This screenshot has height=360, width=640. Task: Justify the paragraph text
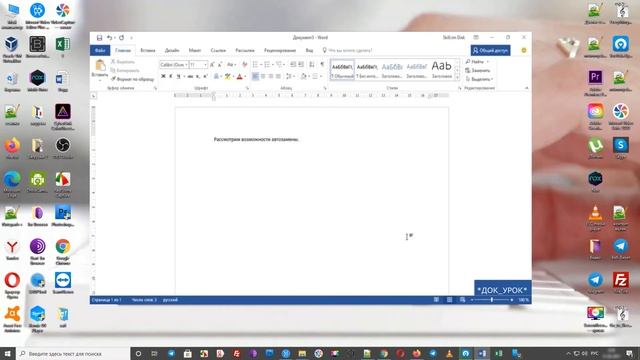pos(278,76)
